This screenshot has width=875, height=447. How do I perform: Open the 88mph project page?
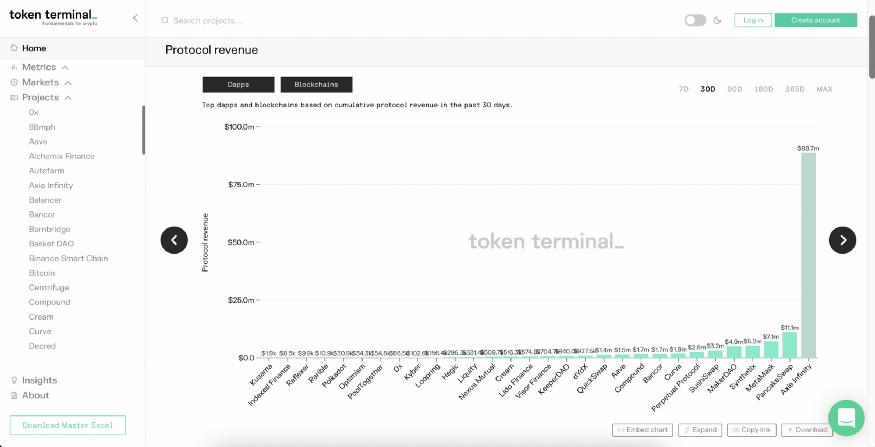pos(42,127)
